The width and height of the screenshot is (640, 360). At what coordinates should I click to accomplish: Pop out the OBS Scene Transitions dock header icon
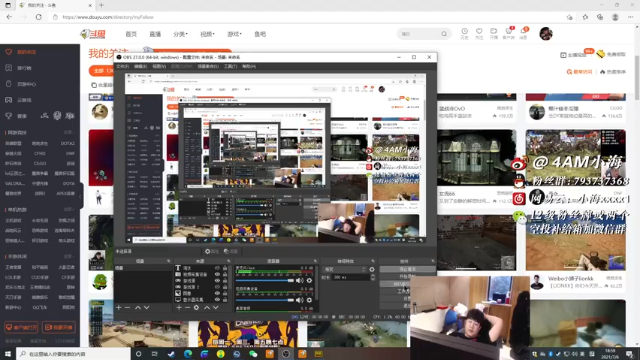click(373, 261)
